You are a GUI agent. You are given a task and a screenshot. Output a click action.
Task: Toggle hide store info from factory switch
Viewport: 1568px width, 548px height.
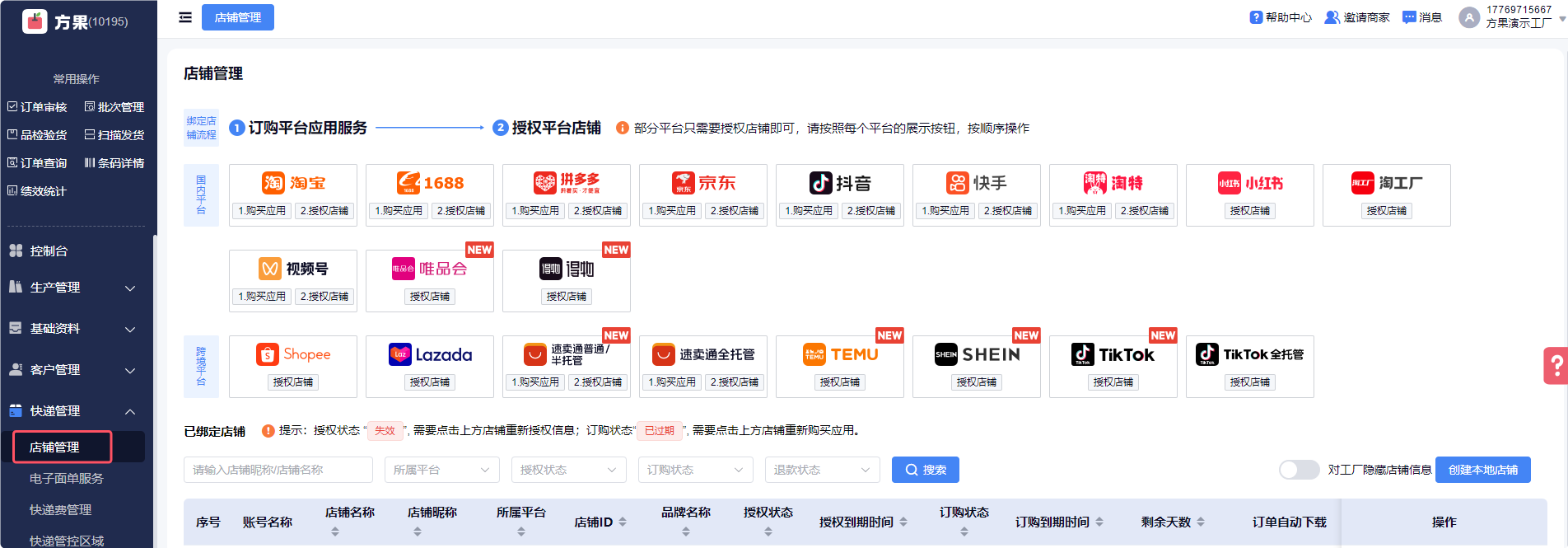1299,470
